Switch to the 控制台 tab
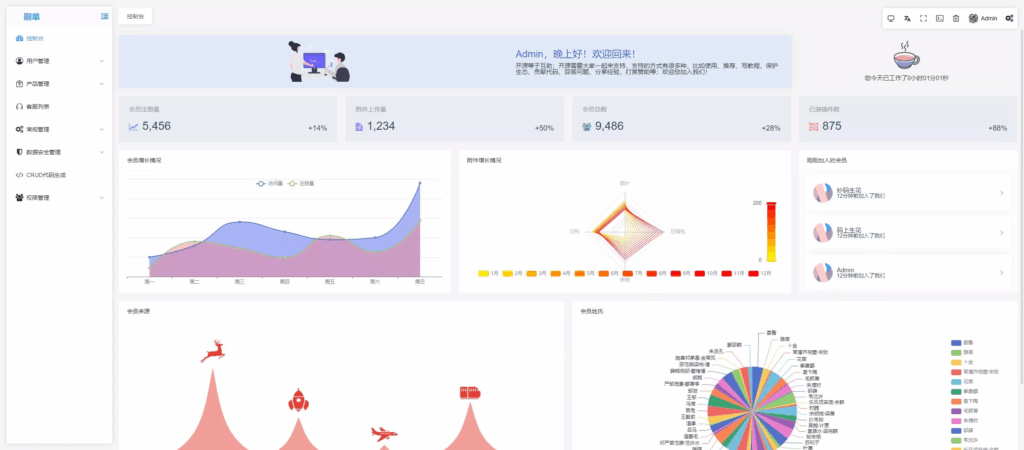The height and width of the screenshot is (450, 1024). pyautogui.click(x=135, y=17)
